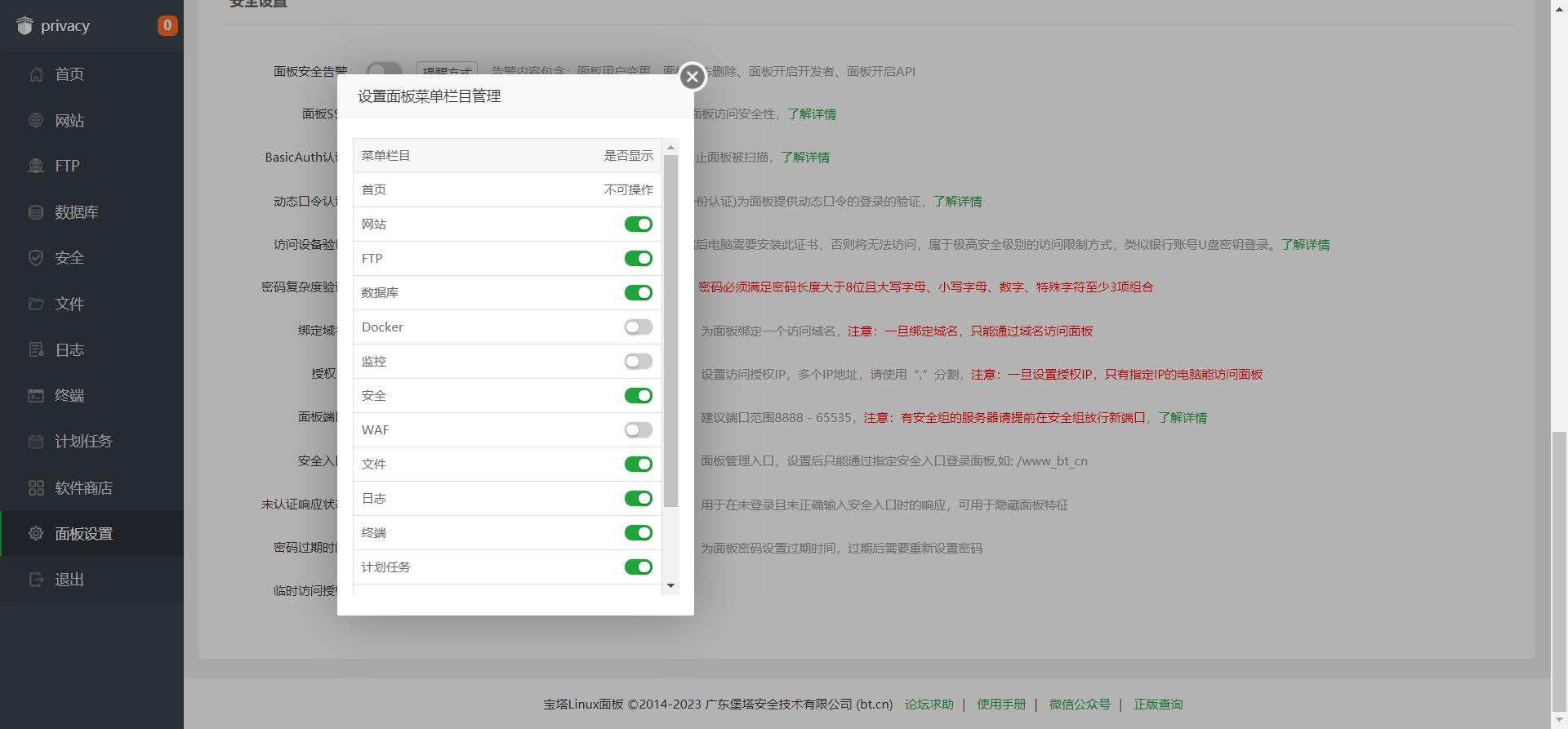
Task: Click dialog list scroll down arrow
Action: tap(671, 585)
